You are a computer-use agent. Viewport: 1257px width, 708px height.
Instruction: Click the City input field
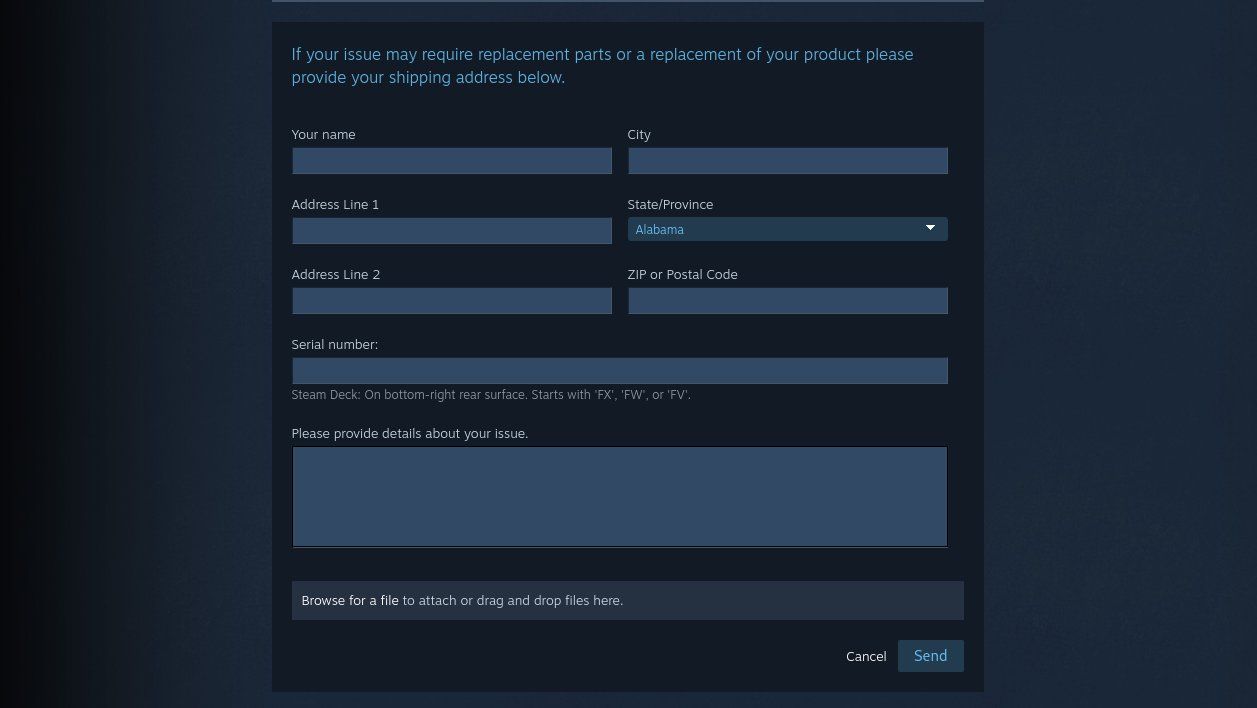coord(787,160)
